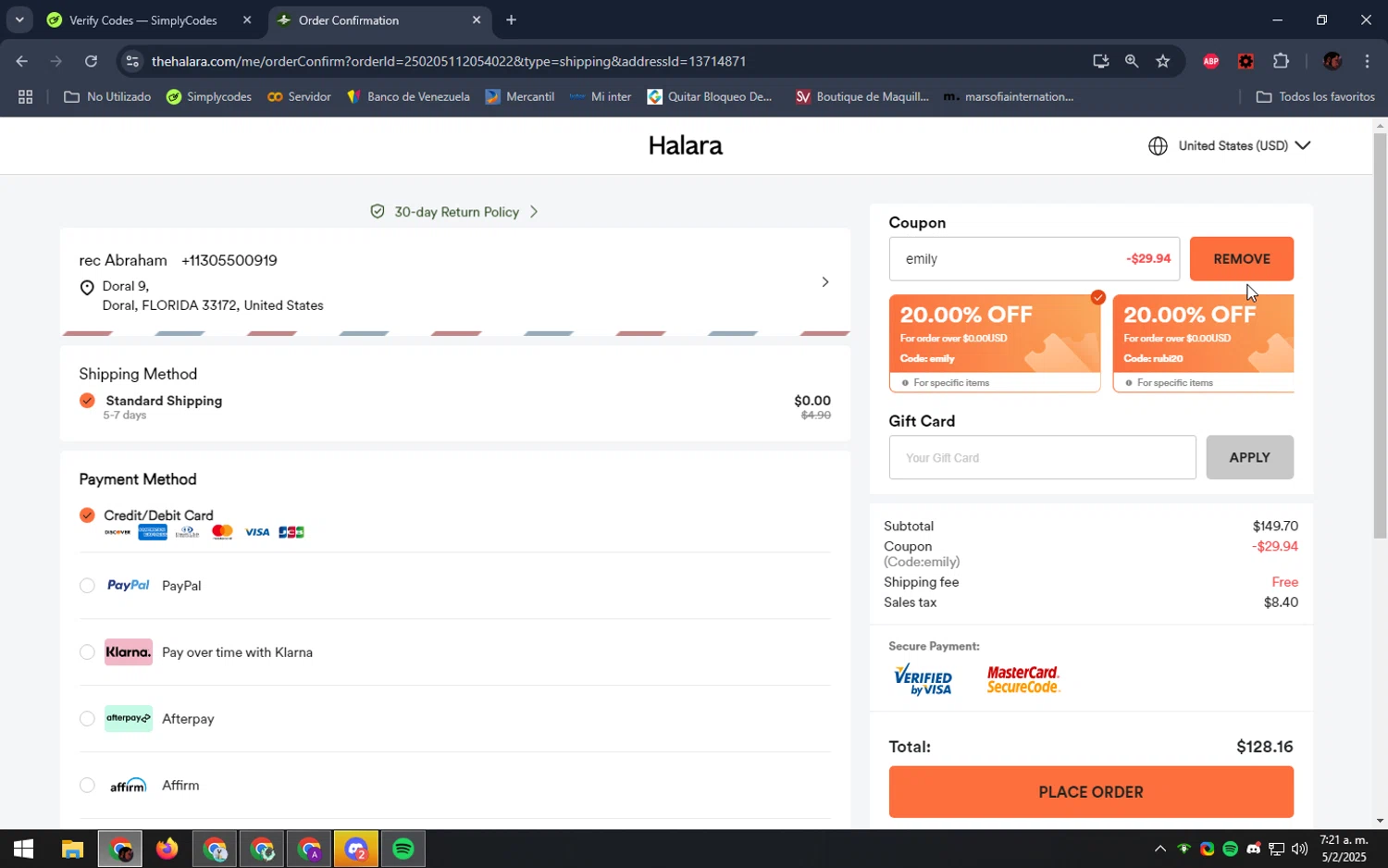This screenshot has width=1388, height=868.
Task: Open the Chrome apps grid shortcut
Action: pyautogui.click(x=26, y=96)
